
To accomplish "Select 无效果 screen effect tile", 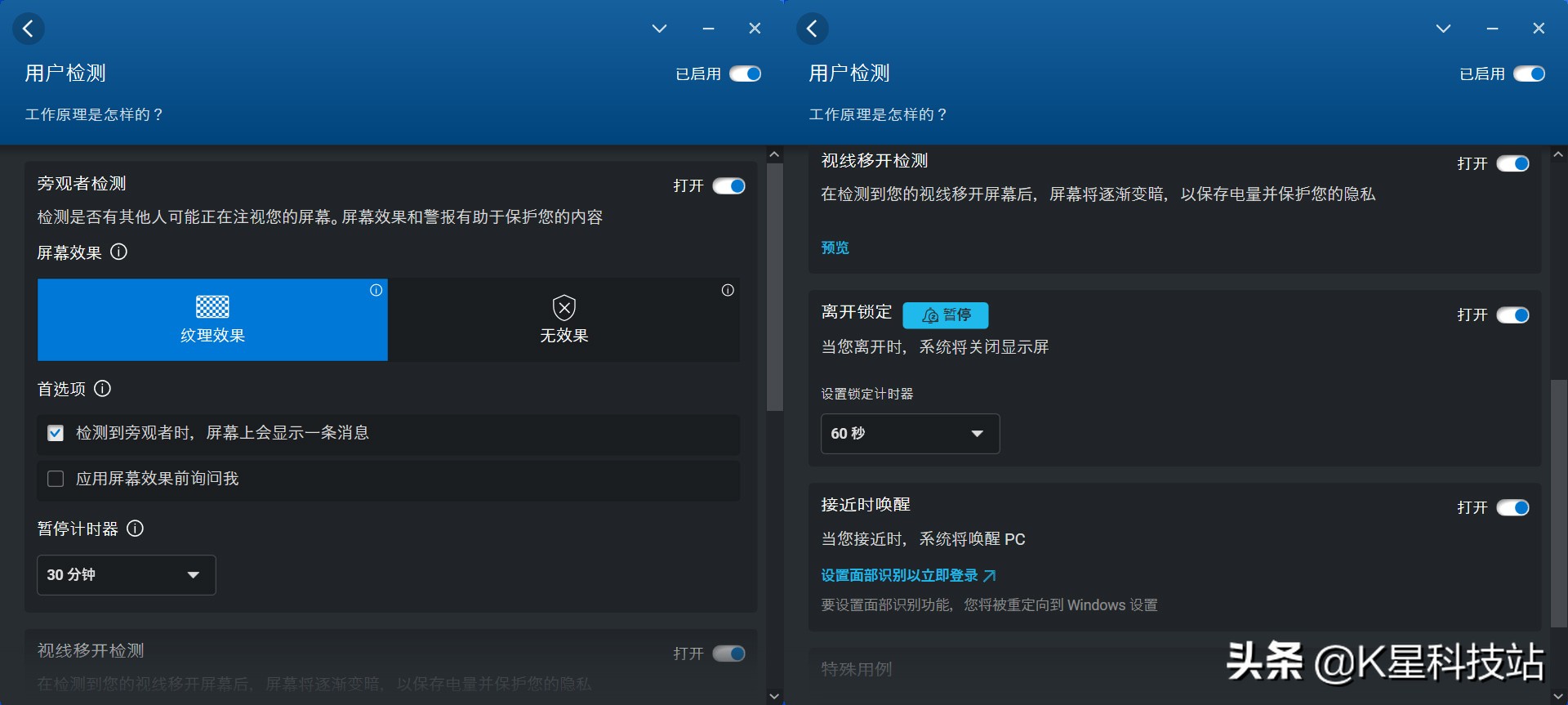I will [x=563, y=319].
